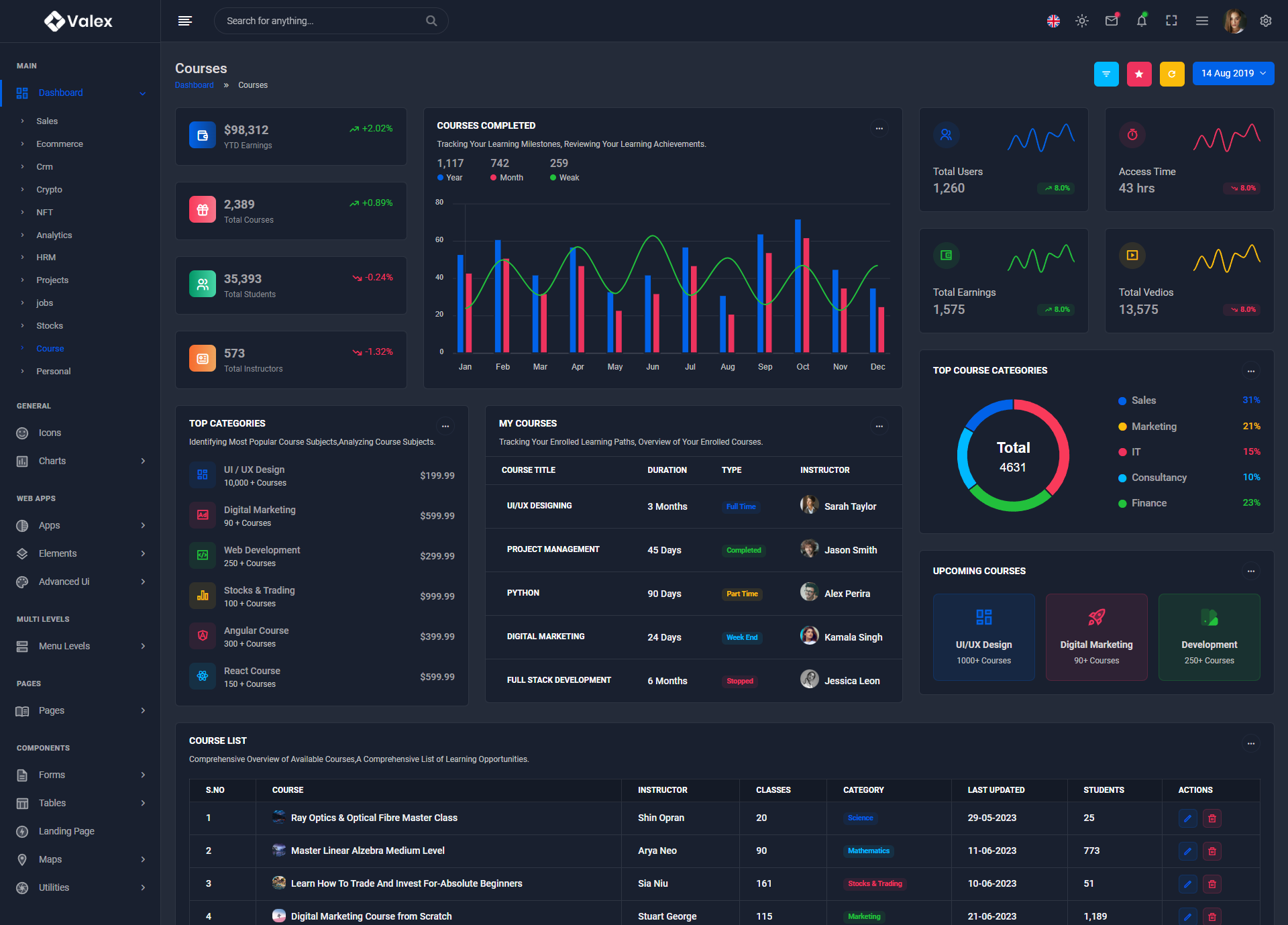Click the blue filter button

1106,74
